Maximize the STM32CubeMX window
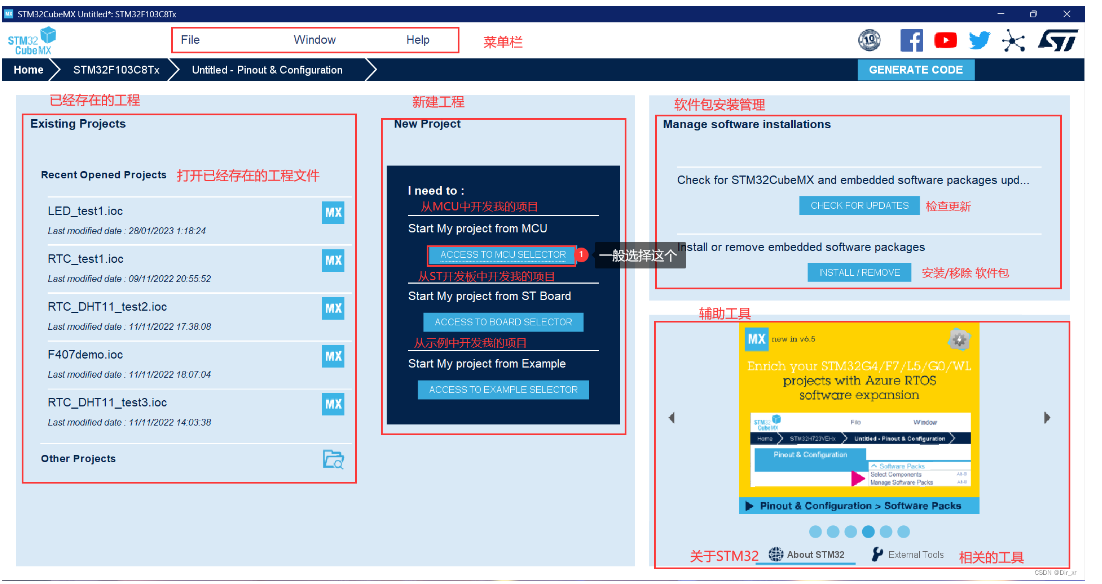 pyautogui.click(x=1033, y=13)
